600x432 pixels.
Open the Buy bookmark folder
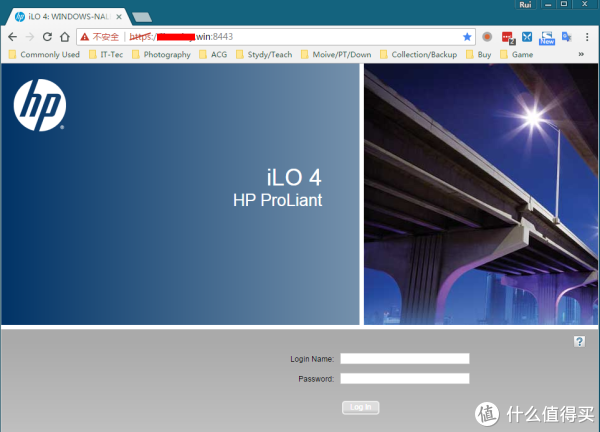click(x=479, y=55)
